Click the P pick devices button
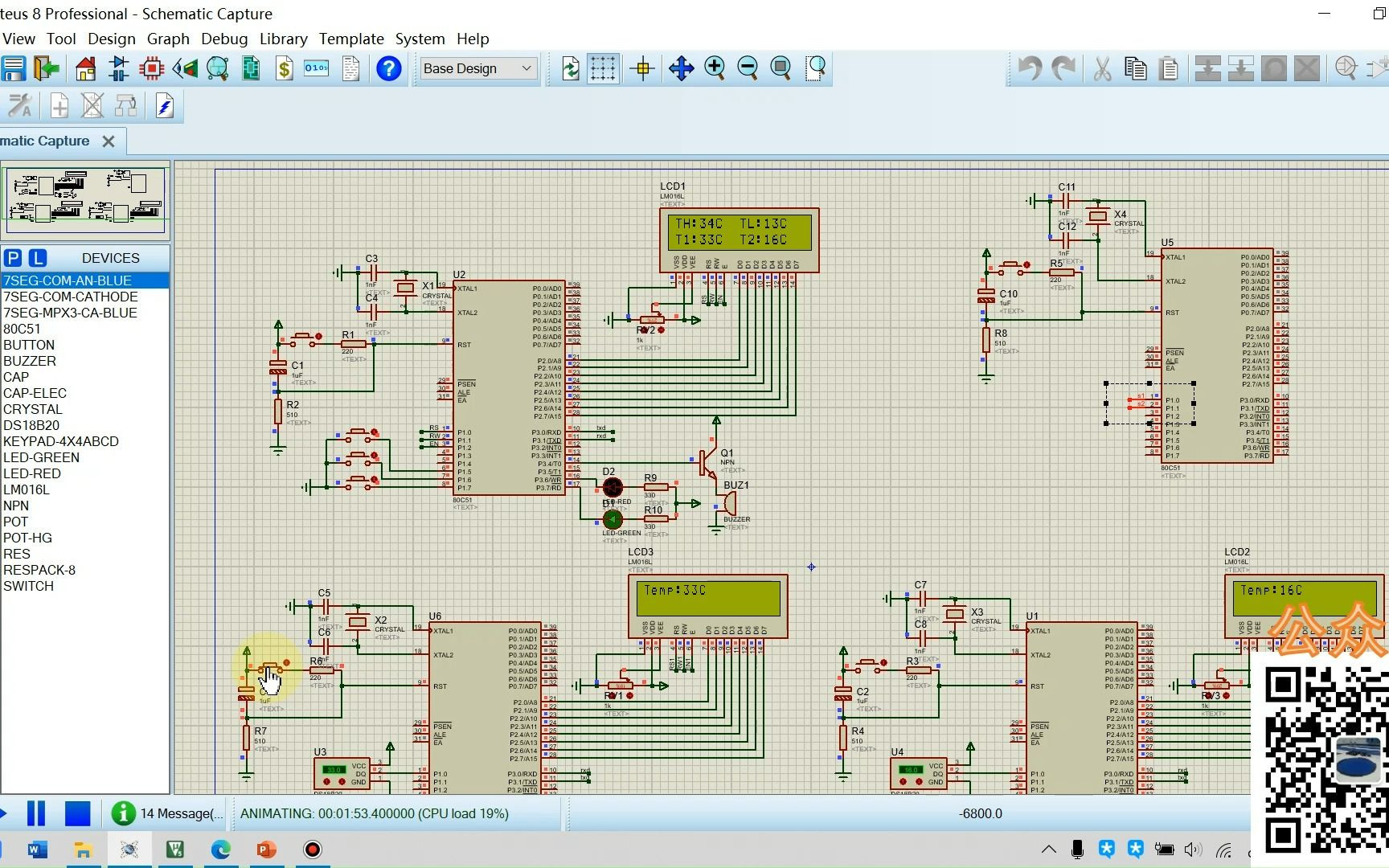This screenshot has height=868, width=1389. tap(13, 258)
